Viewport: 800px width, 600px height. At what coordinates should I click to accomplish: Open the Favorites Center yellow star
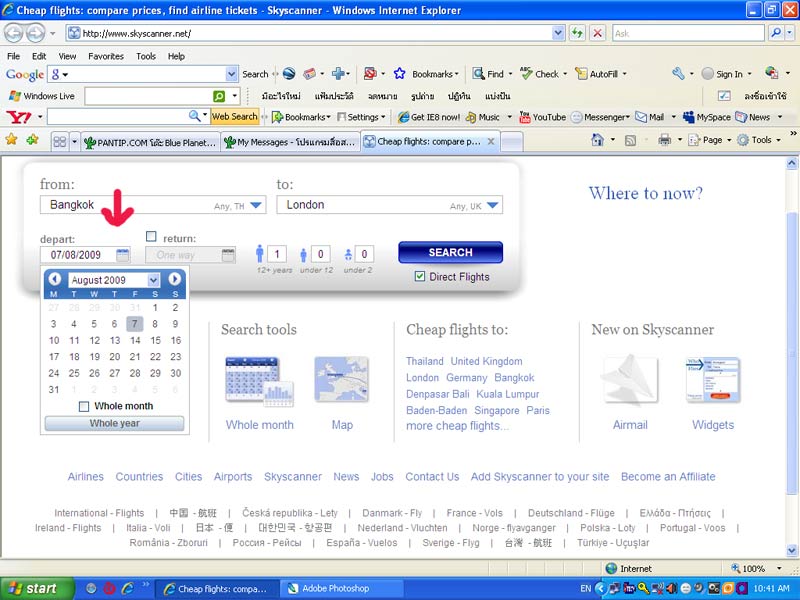pyautogui.click(x=11, y=139)
